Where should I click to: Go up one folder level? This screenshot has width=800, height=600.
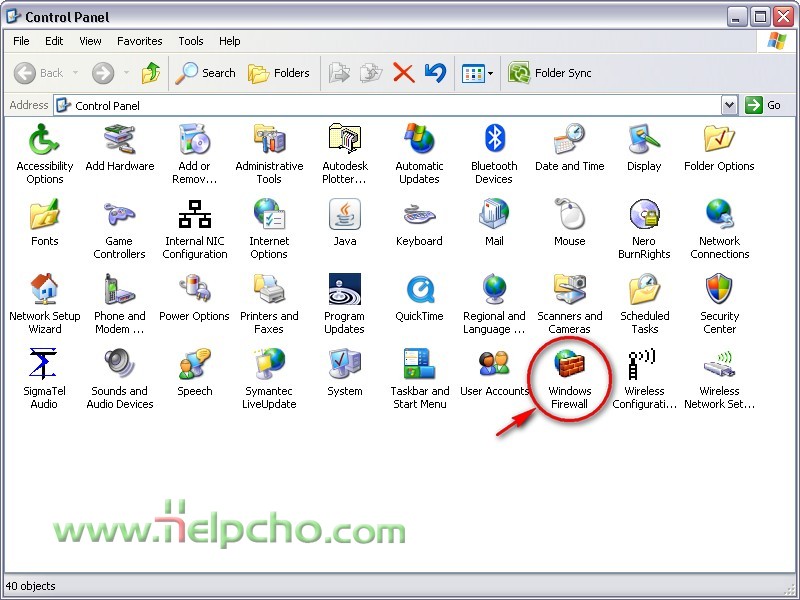(151, 73)
